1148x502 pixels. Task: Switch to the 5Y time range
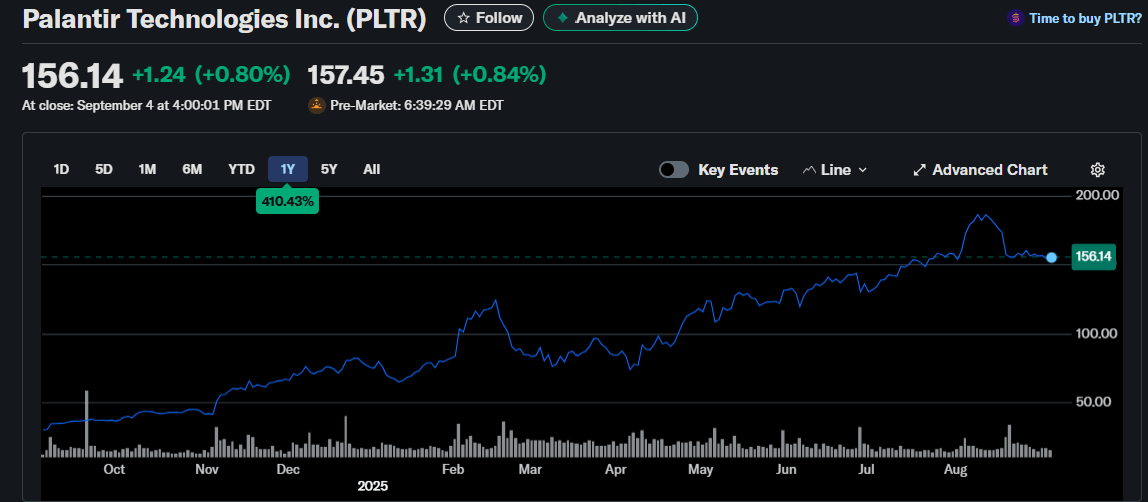329,170
